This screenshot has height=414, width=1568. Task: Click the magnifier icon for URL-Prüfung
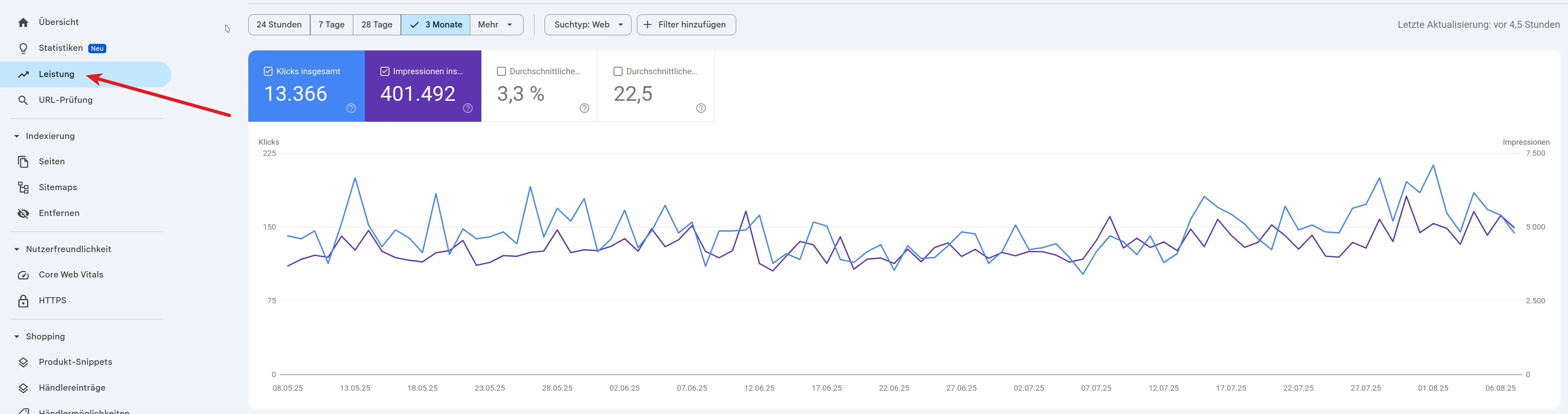23,100
